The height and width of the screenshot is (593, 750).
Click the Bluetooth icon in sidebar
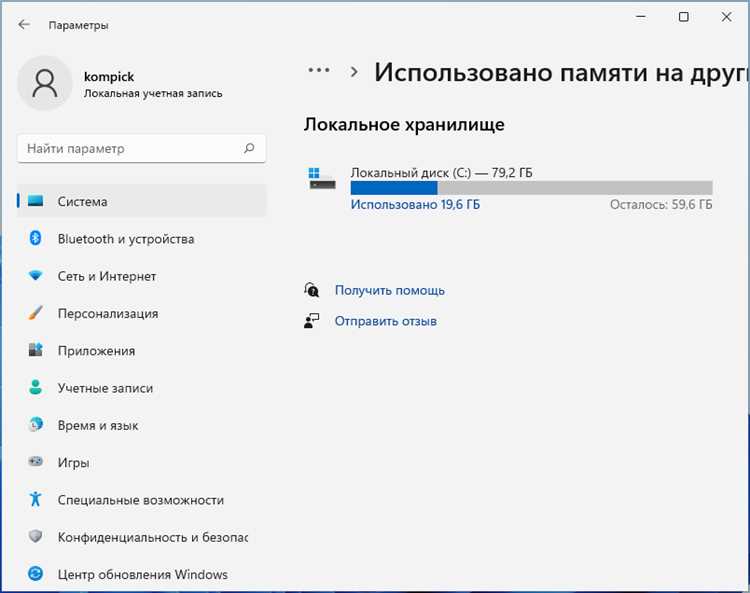click(x=35, y=238)
